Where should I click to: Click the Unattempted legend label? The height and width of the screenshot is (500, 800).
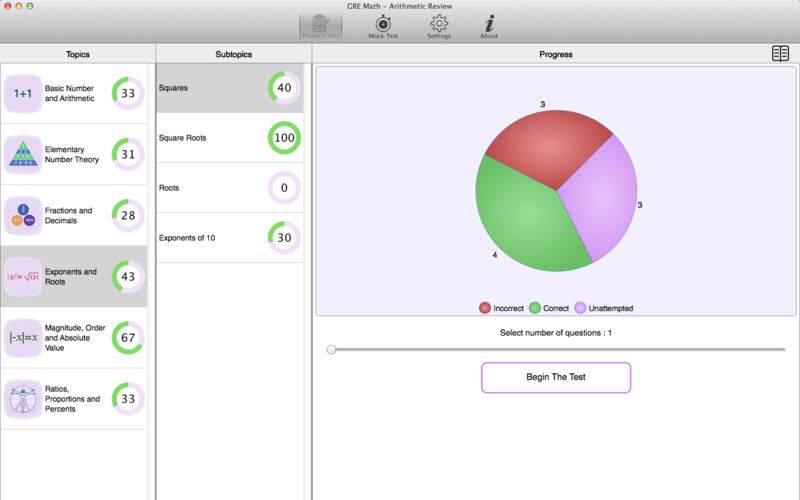[x=611, y=308]
